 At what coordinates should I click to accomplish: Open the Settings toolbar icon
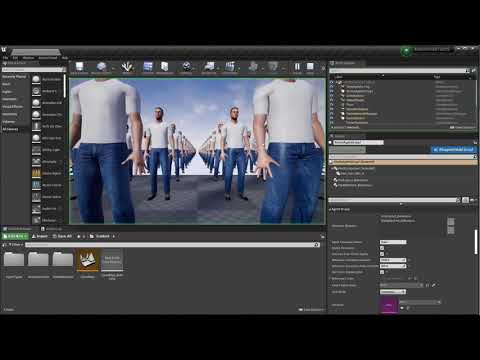pos(187,67)
